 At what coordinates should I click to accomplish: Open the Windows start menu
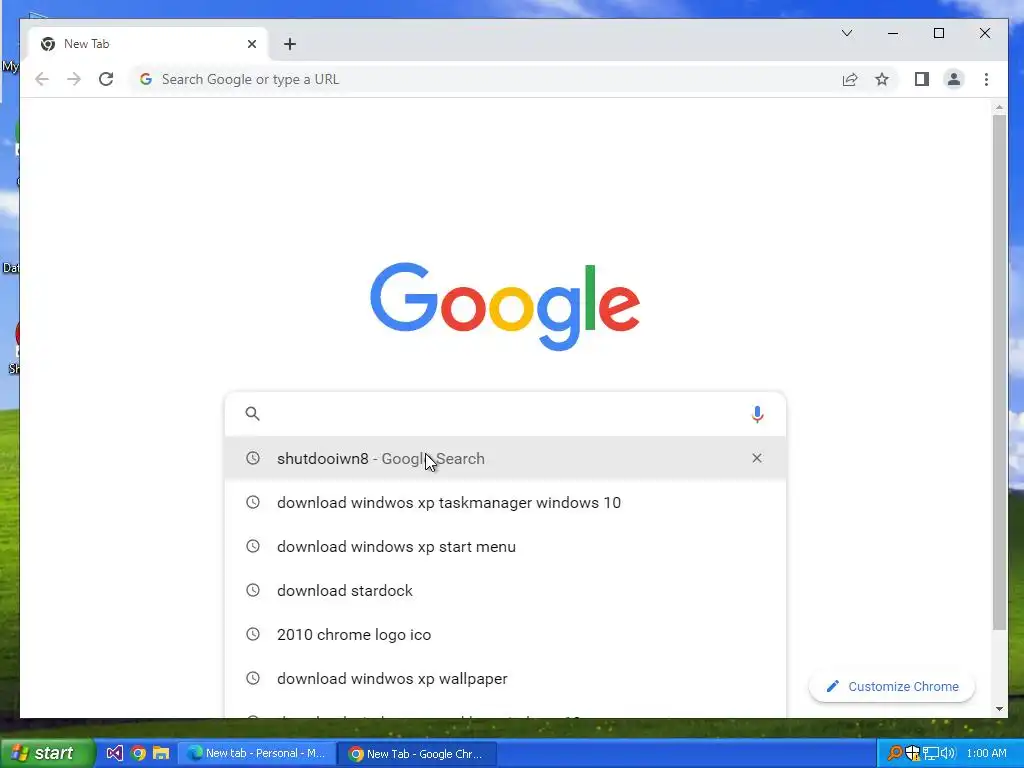pyautogui.click(x=46, y=753)
